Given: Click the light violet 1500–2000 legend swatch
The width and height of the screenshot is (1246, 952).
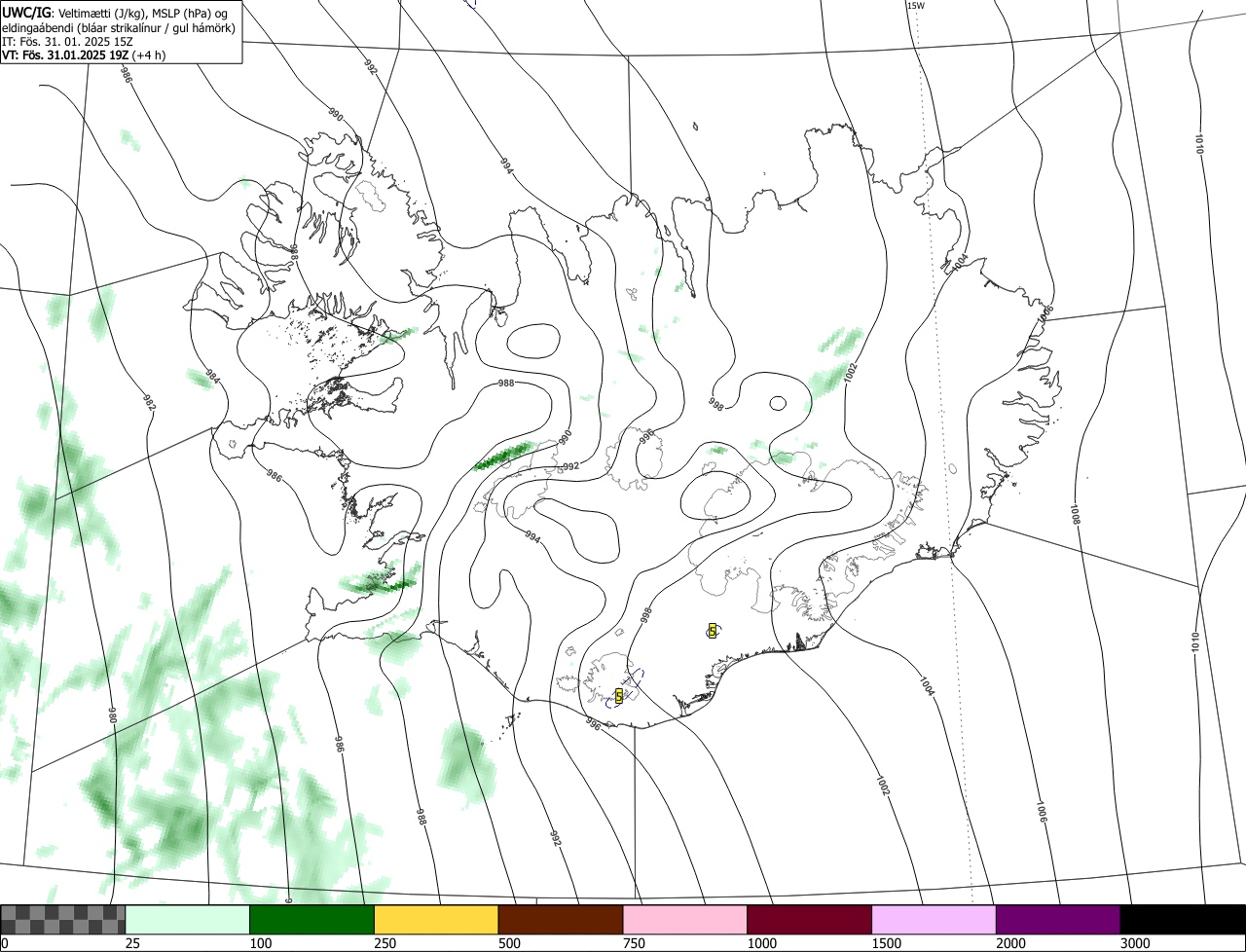Looking at the screenshot, I should (x=934, y=919).
